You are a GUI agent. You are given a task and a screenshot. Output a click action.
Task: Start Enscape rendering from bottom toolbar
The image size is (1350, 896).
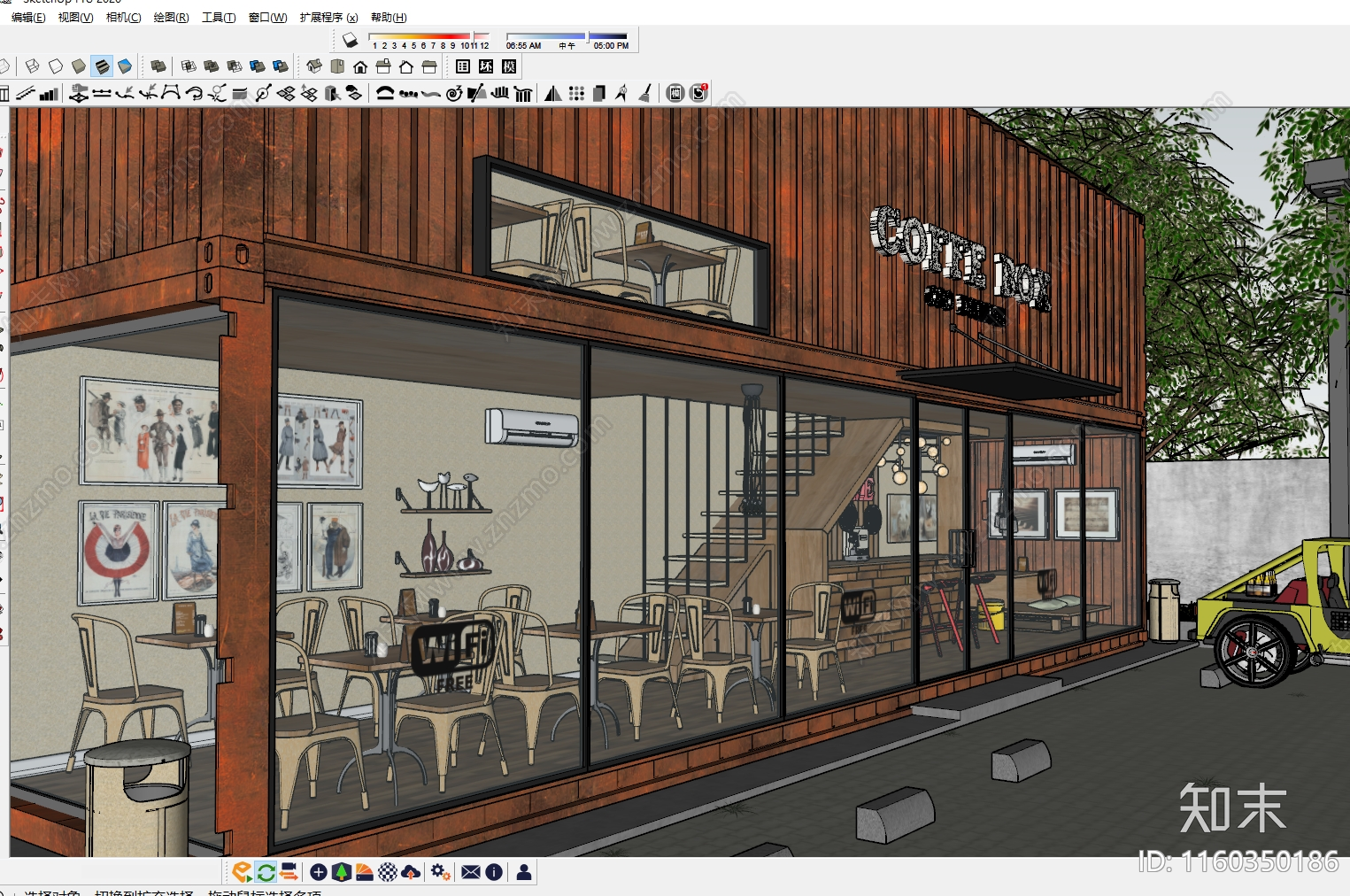(242, 872)
